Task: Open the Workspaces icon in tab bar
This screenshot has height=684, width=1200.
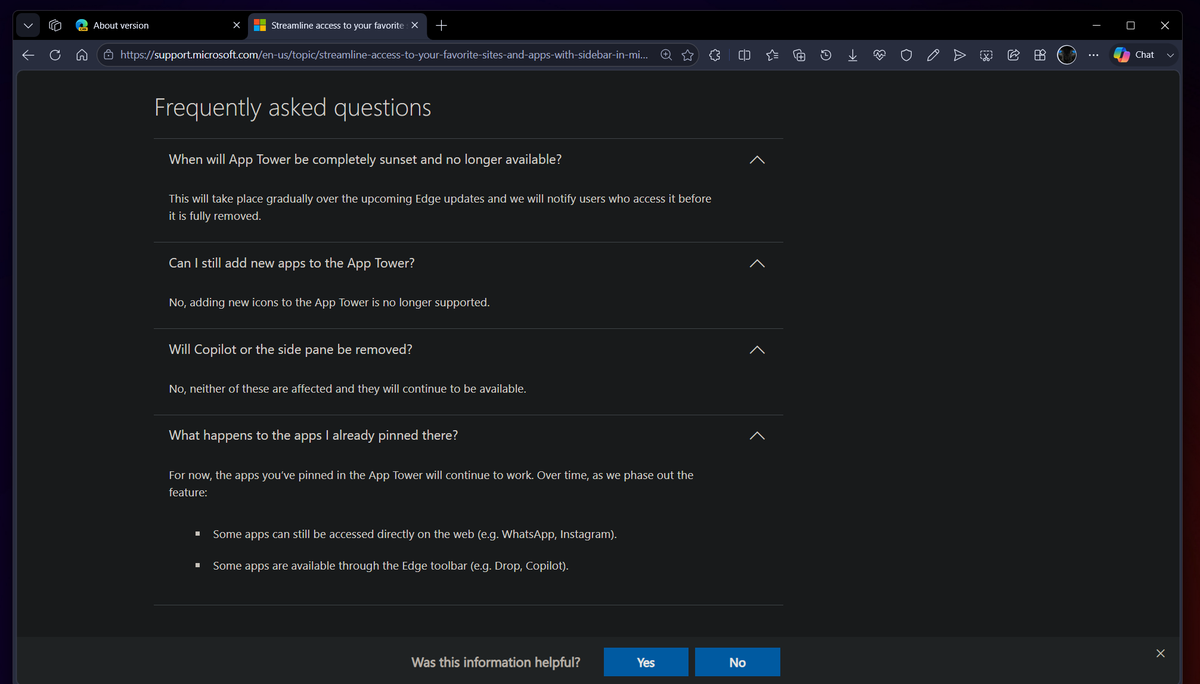Action: (55, 25)
